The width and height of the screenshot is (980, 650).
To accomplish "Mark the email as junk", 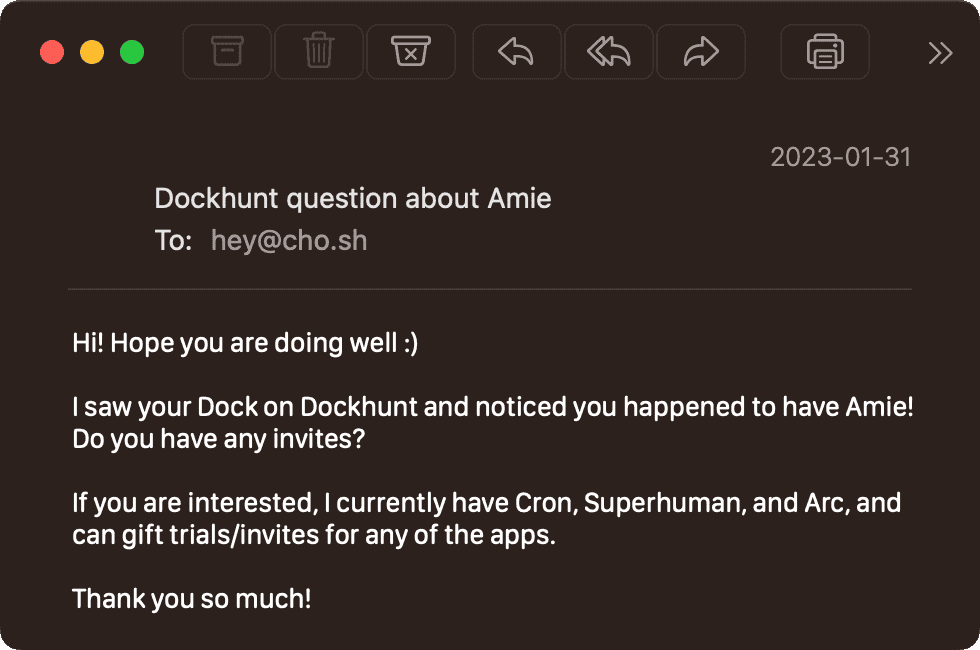I will [410, 51].
